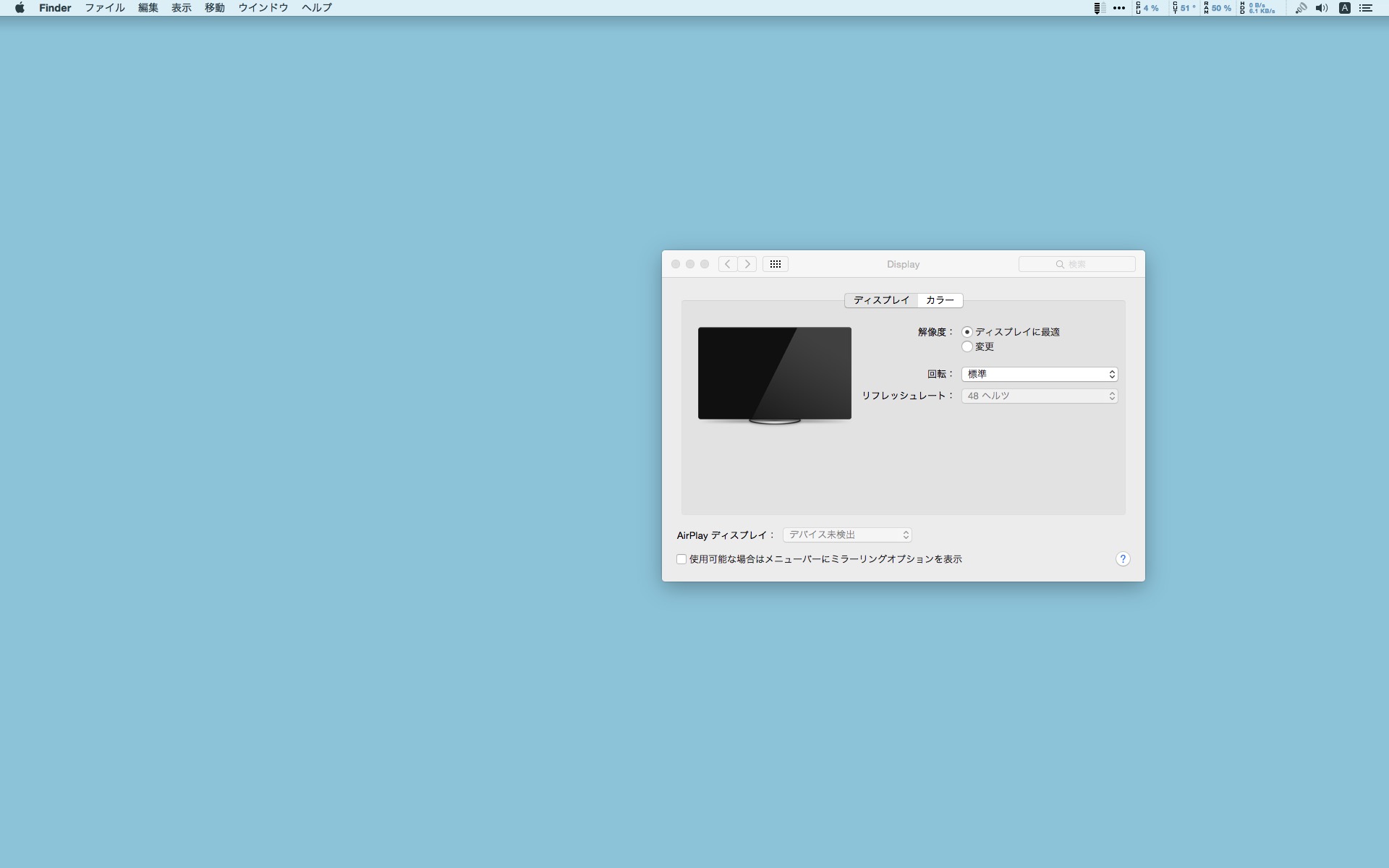This screenshot has height=868, width=1389.
Task: Select the ディスプレイに最適 resolution option
Action: (x=967, y=332)
